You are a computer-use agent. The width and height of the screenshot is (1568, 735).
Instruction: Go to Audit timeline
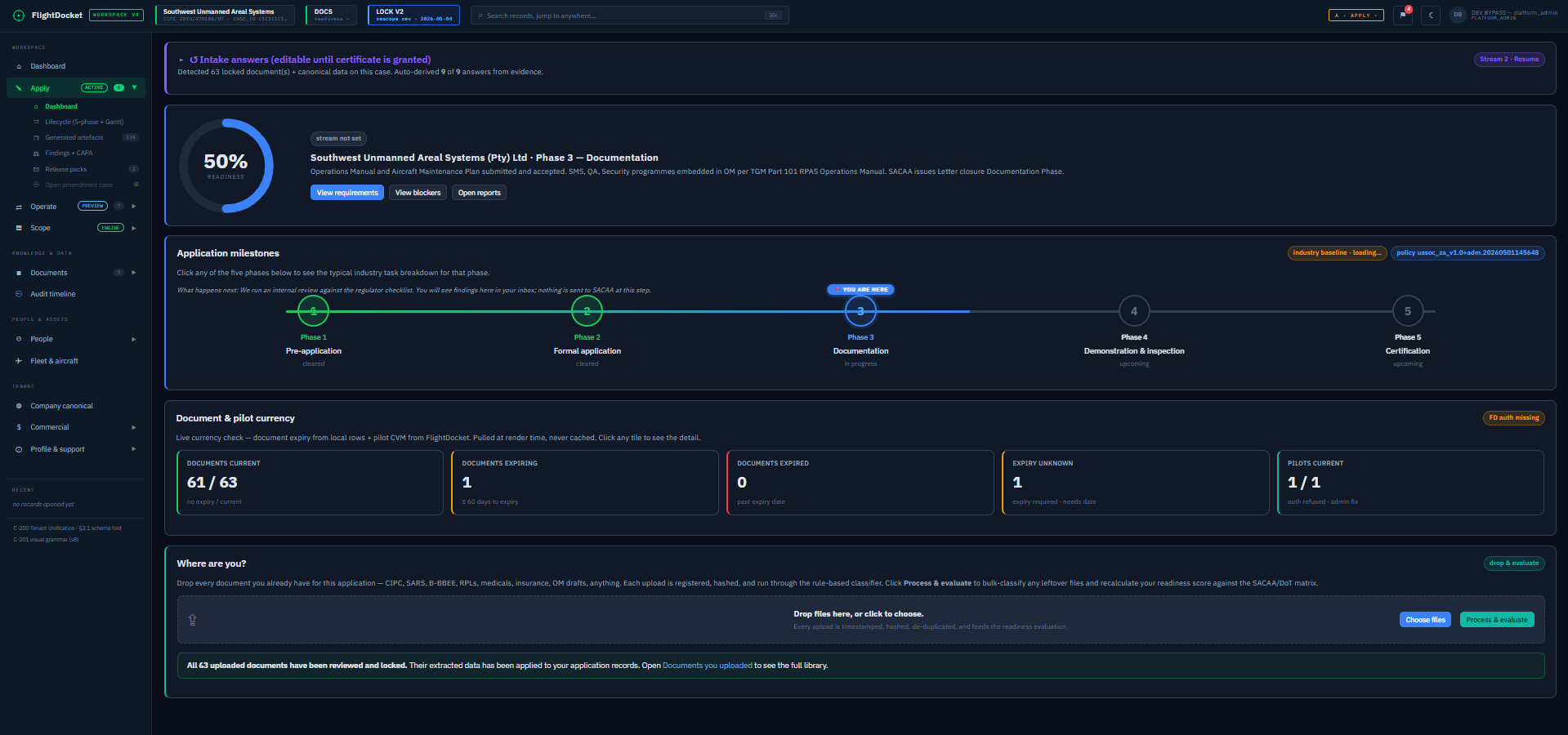pos(53,294)
